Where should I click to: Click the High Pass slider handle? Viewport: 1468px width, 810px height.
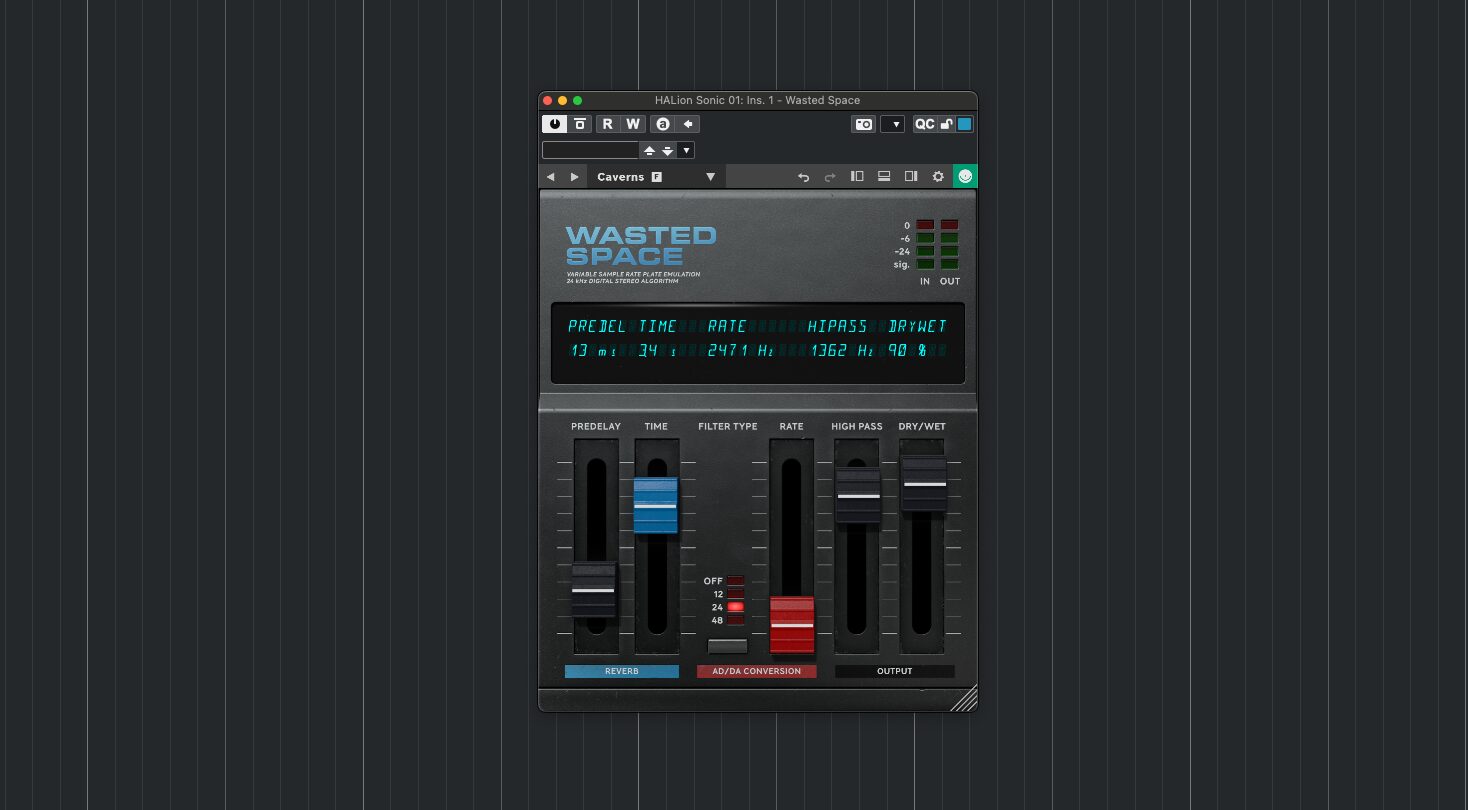click(x=858, y=495)
